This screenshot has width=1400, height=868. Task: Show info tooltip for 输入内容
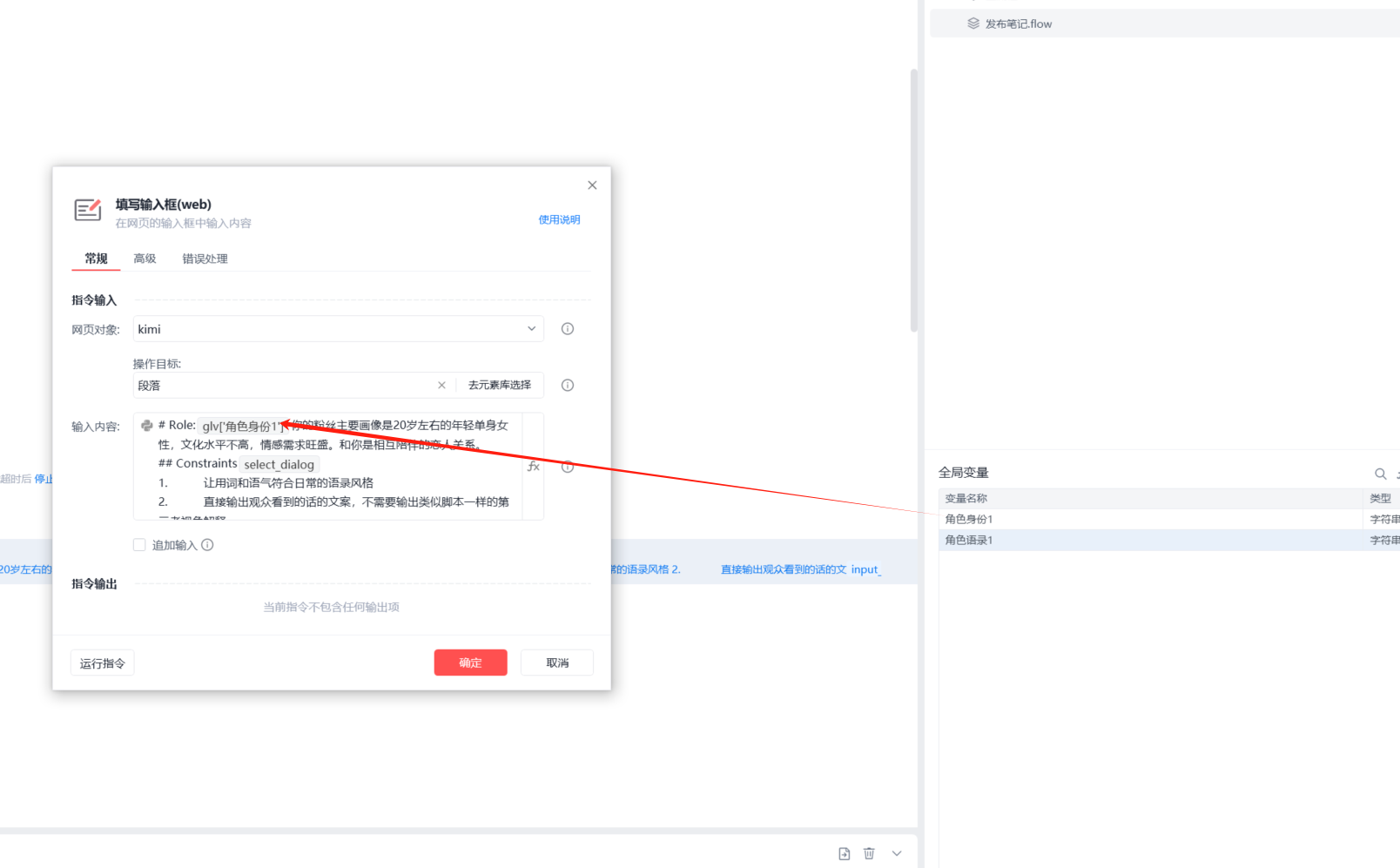568,467
